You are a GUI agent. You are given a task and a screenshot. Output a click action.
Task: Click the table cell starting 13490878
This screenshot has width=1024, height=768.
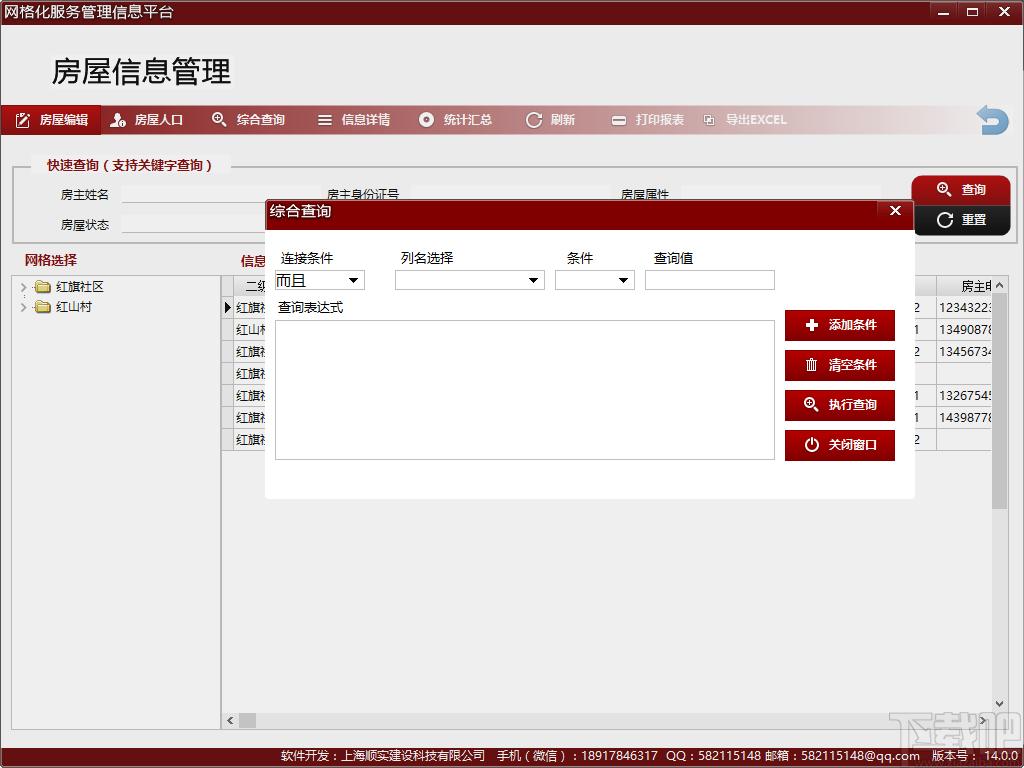[x=965, y=330]
